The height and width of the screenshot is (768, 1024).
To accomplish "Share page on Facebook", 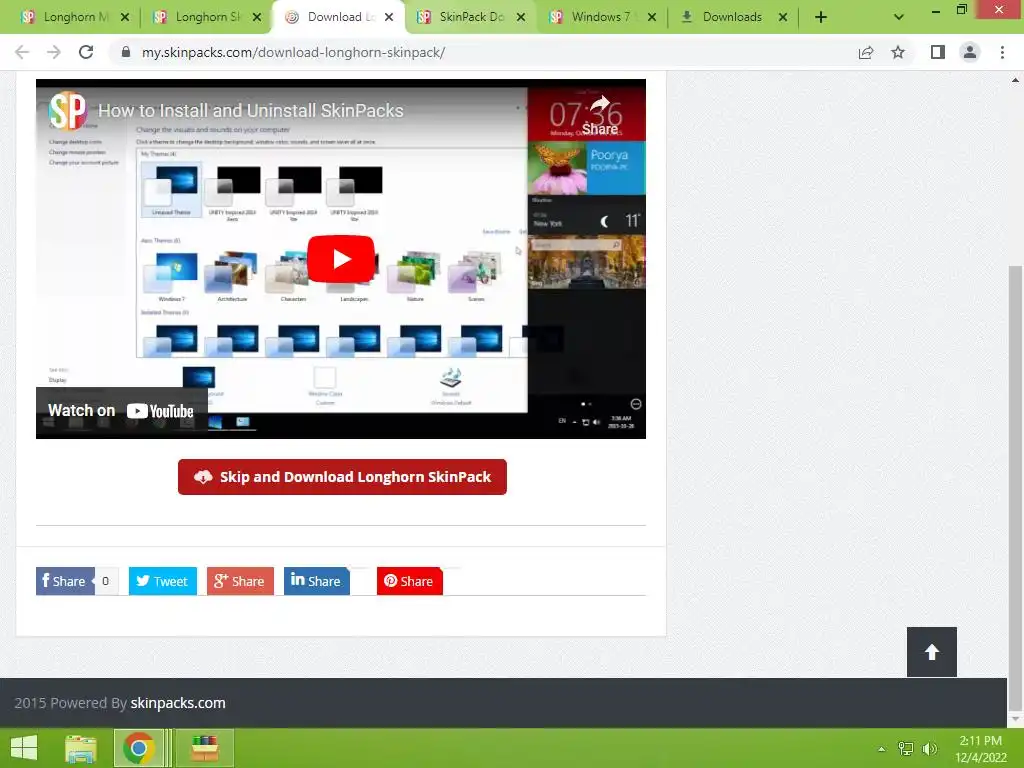I will tap(65, 581).
